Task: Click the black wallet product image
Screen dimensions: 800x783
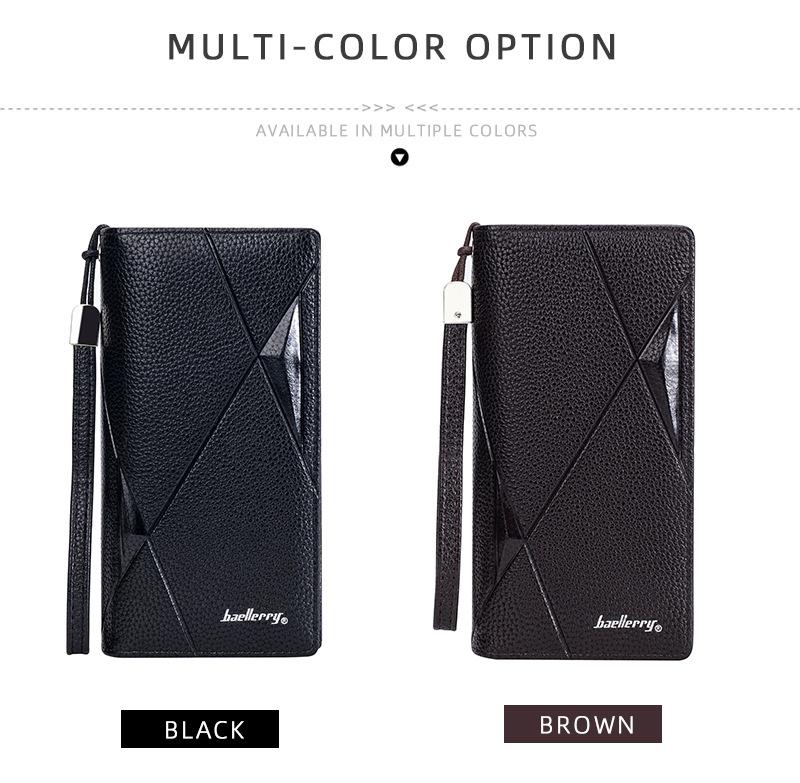Action: [x=194, y=441]
